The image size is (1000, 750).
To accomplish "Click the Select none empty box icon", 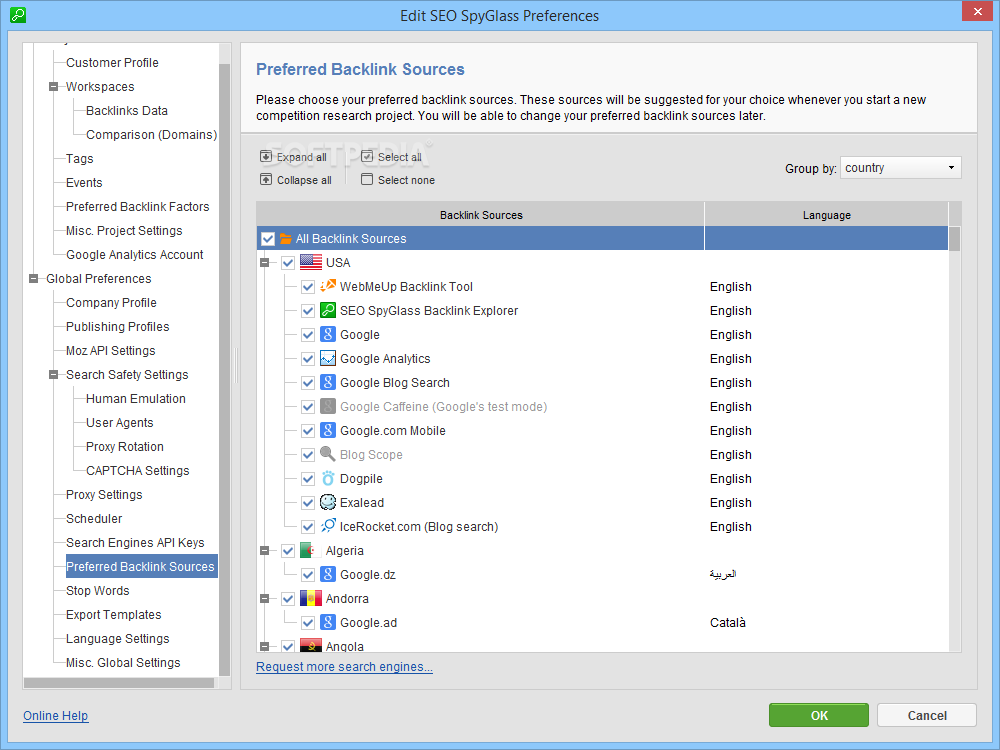I will point(367,179).
